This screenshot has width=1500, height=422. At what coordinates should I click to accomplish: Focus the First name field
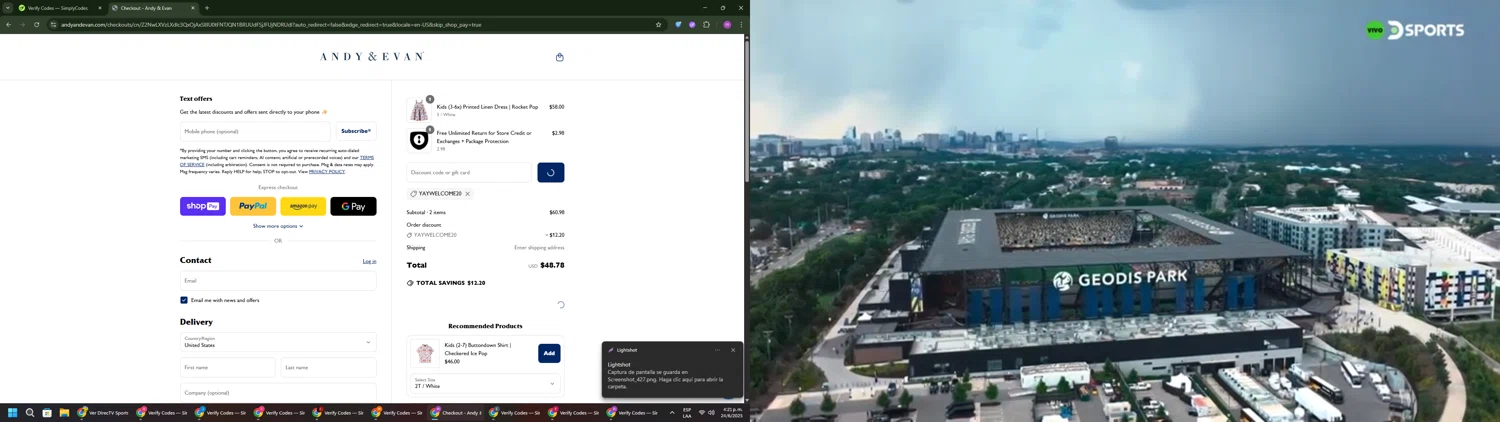[x=227, y=367]
